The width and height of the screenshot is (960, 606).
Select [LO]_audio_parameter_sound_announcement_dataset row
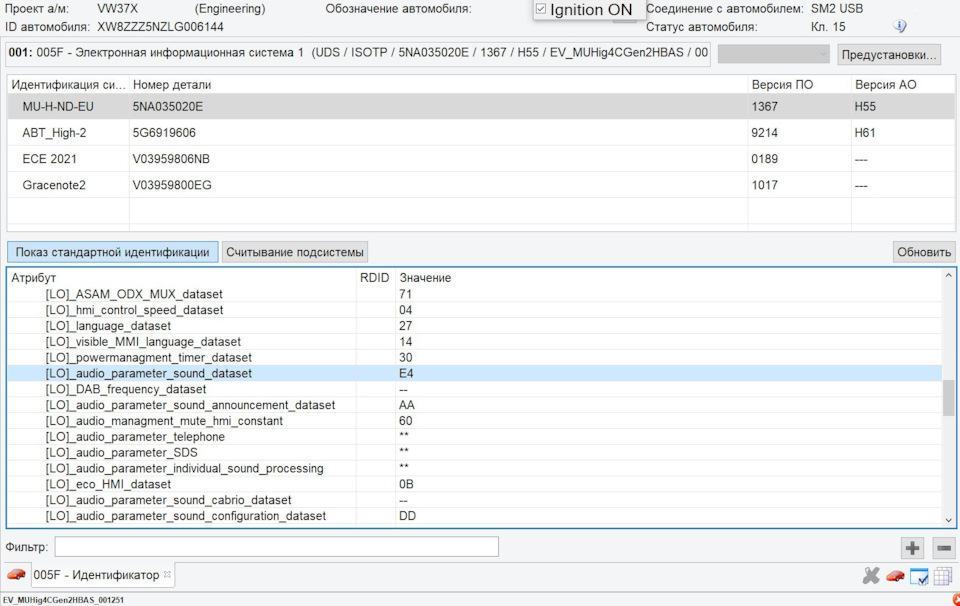point(474,405)
